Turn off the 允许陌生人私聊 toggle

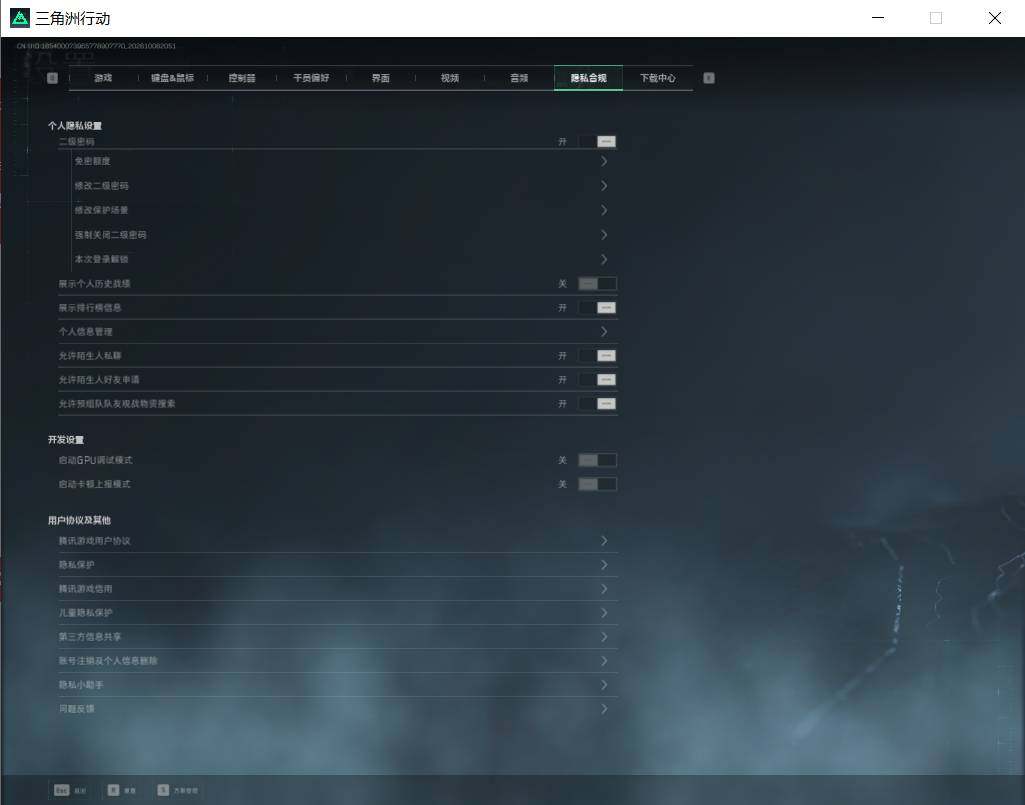tap(597, 356)
